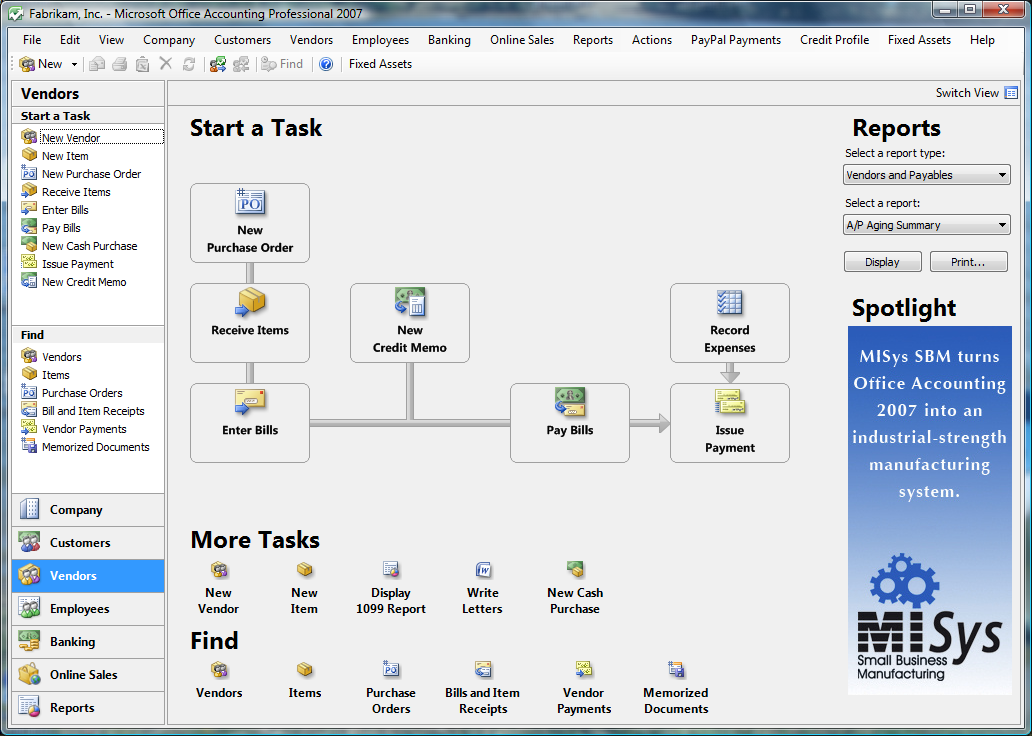The width and height of the screenshot is (1032, 736).
Task: Click the Issue Payment flowchart icon
Action: click(730, 402)
